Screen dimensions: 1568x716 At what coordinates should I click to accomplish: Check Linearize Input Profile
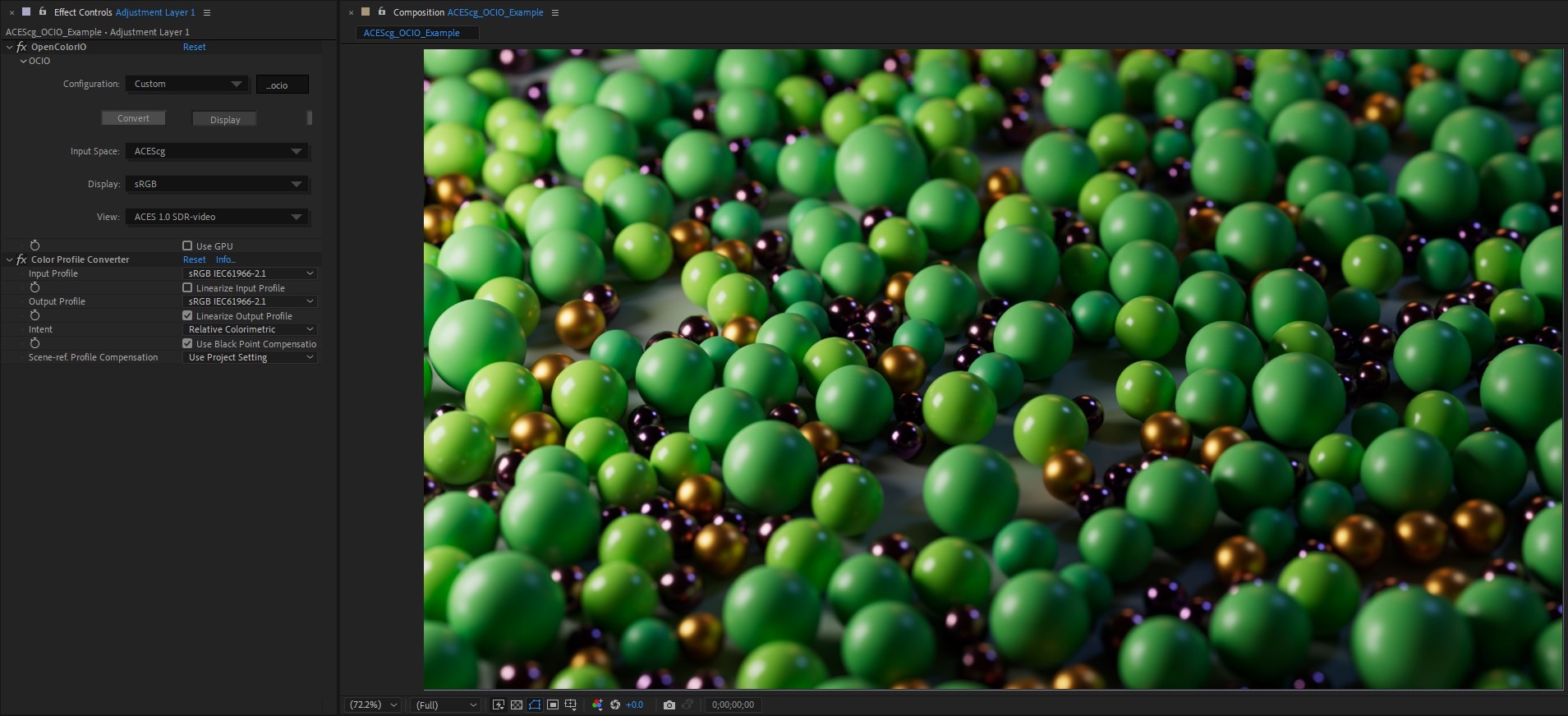click(x=187, y=288)
